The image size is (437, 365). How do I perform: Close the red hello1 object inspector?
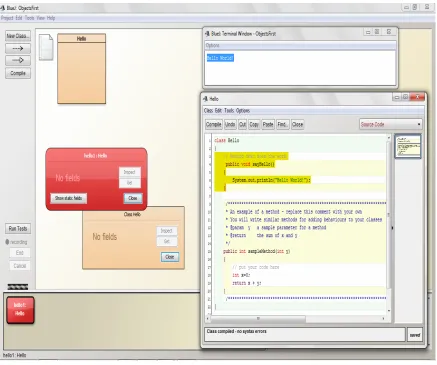click(133, 198)
